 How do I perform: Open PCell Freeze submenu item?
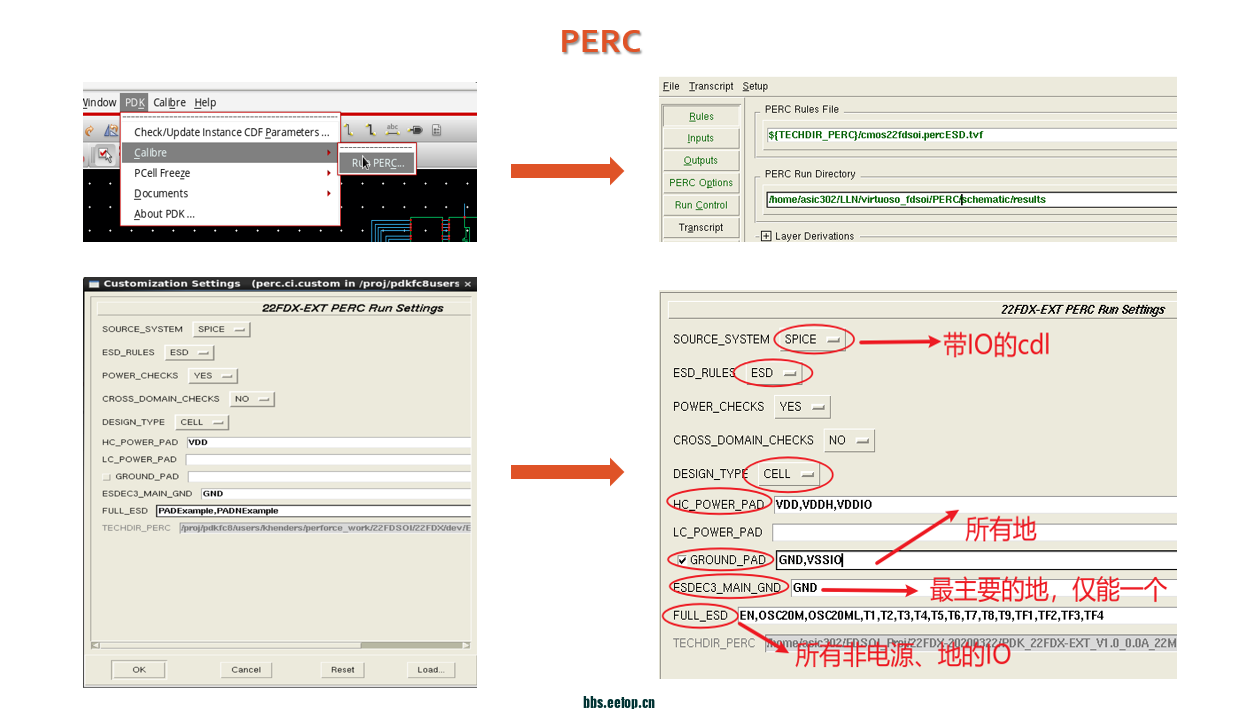point(162,173)
